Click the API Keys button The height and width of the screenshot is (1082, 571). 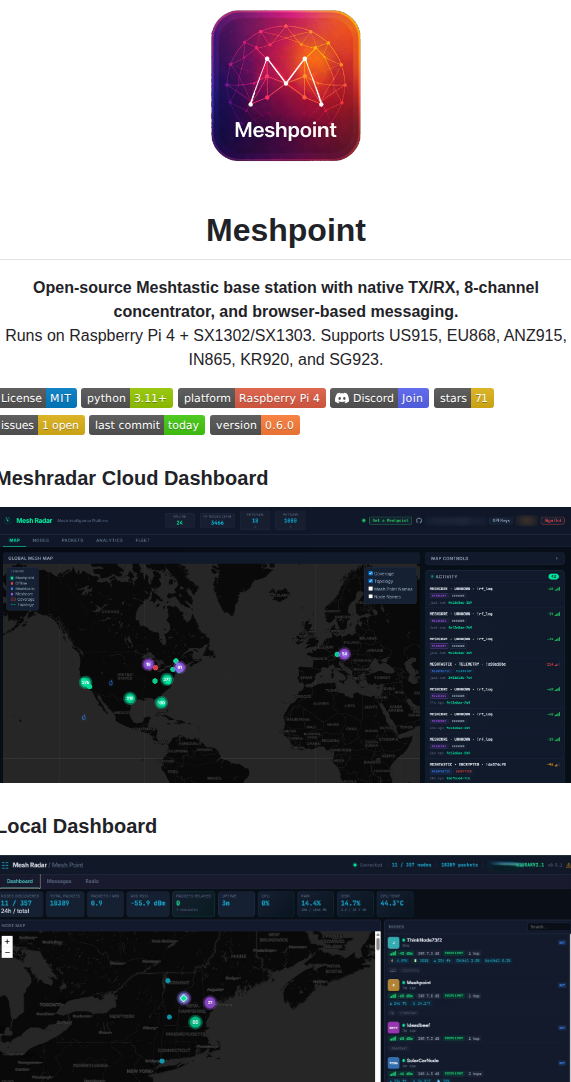tap(500, 520)
